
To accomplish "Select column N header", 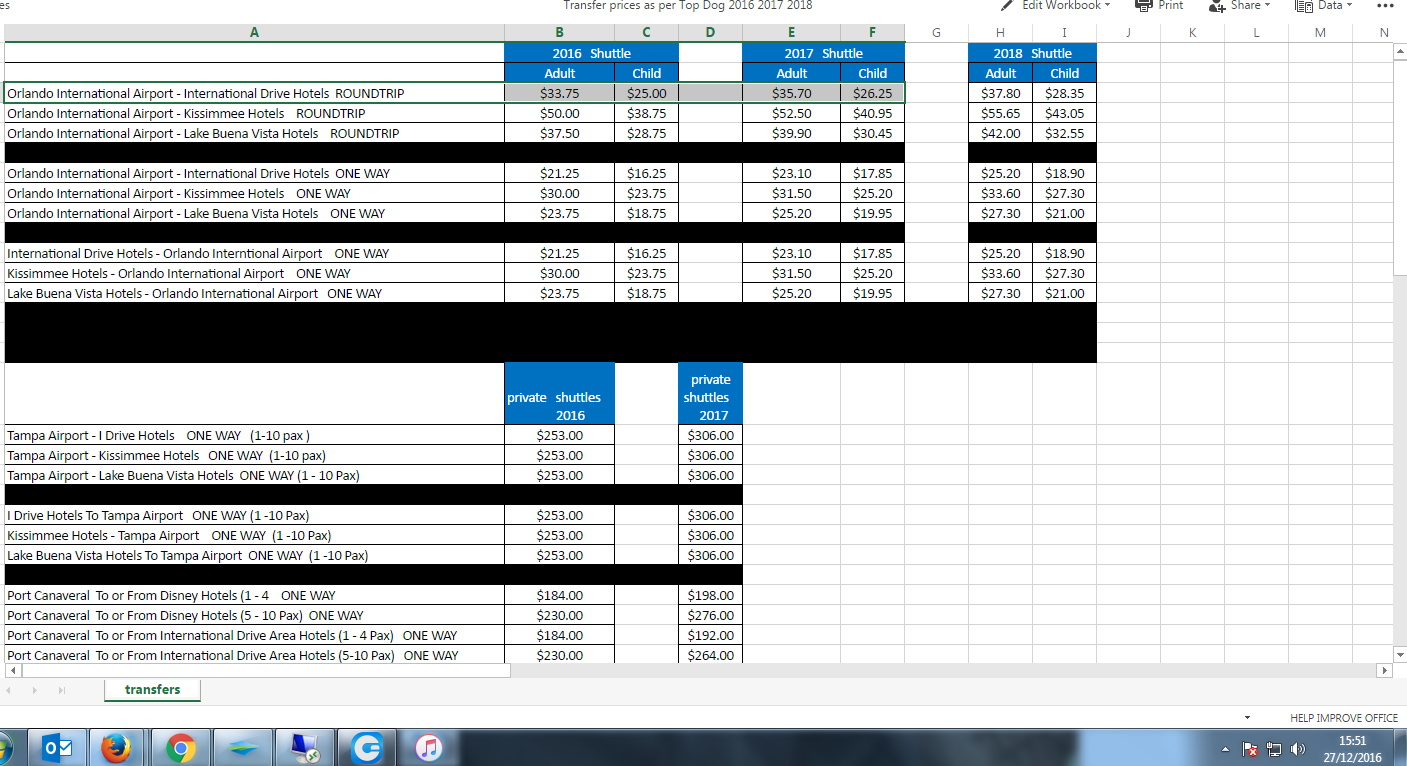I will coord(1384,32).
